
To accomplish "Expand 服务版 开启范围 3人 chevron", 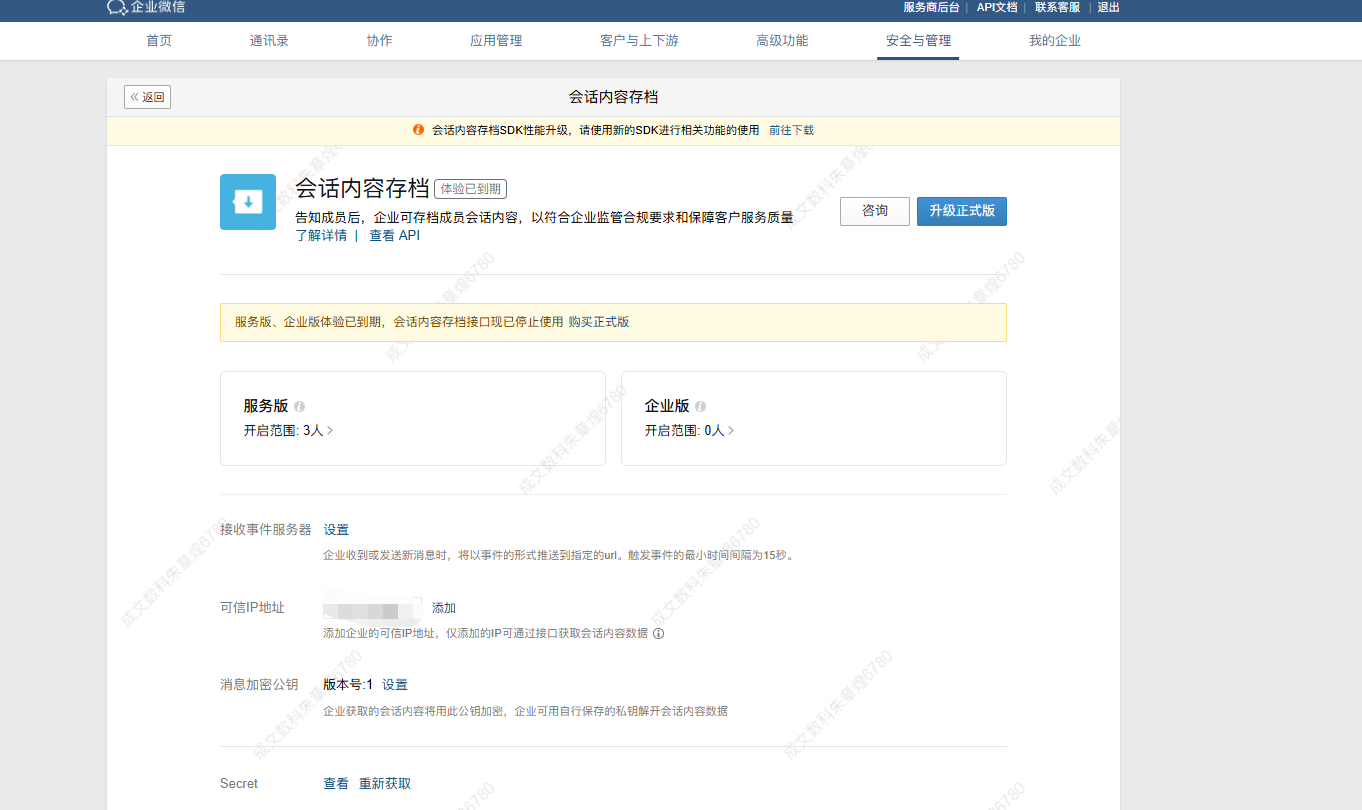I will pos(330,431).
